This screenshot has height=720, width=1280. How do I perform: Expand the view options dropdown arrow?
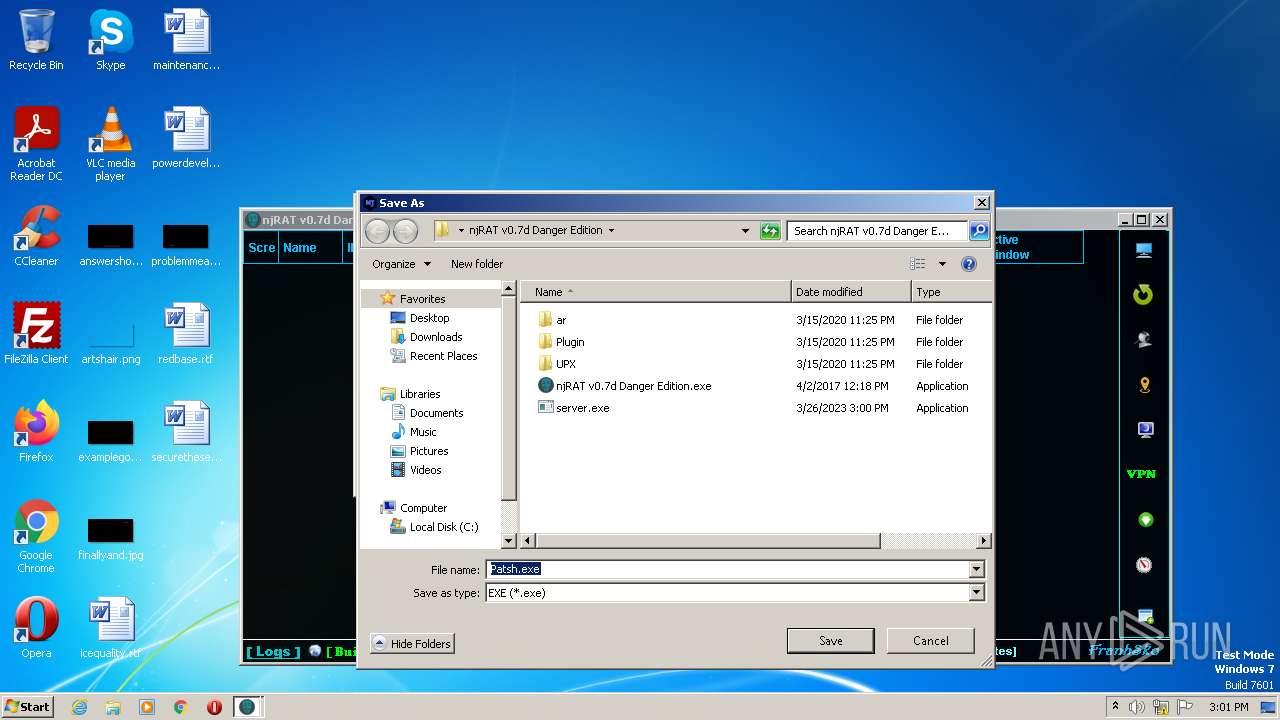tap(942, 264)
